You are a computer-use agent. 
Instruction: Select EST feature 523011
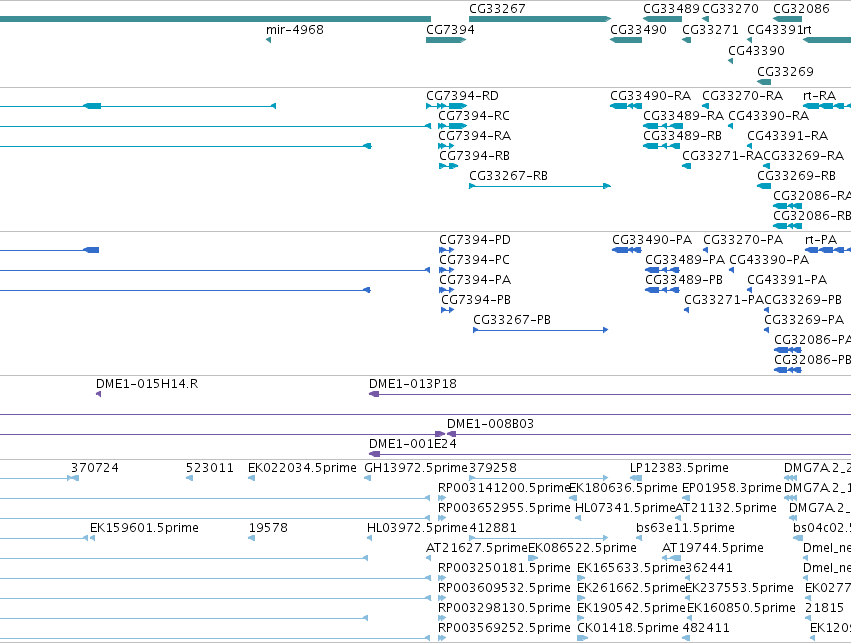(x=189, y=478)
